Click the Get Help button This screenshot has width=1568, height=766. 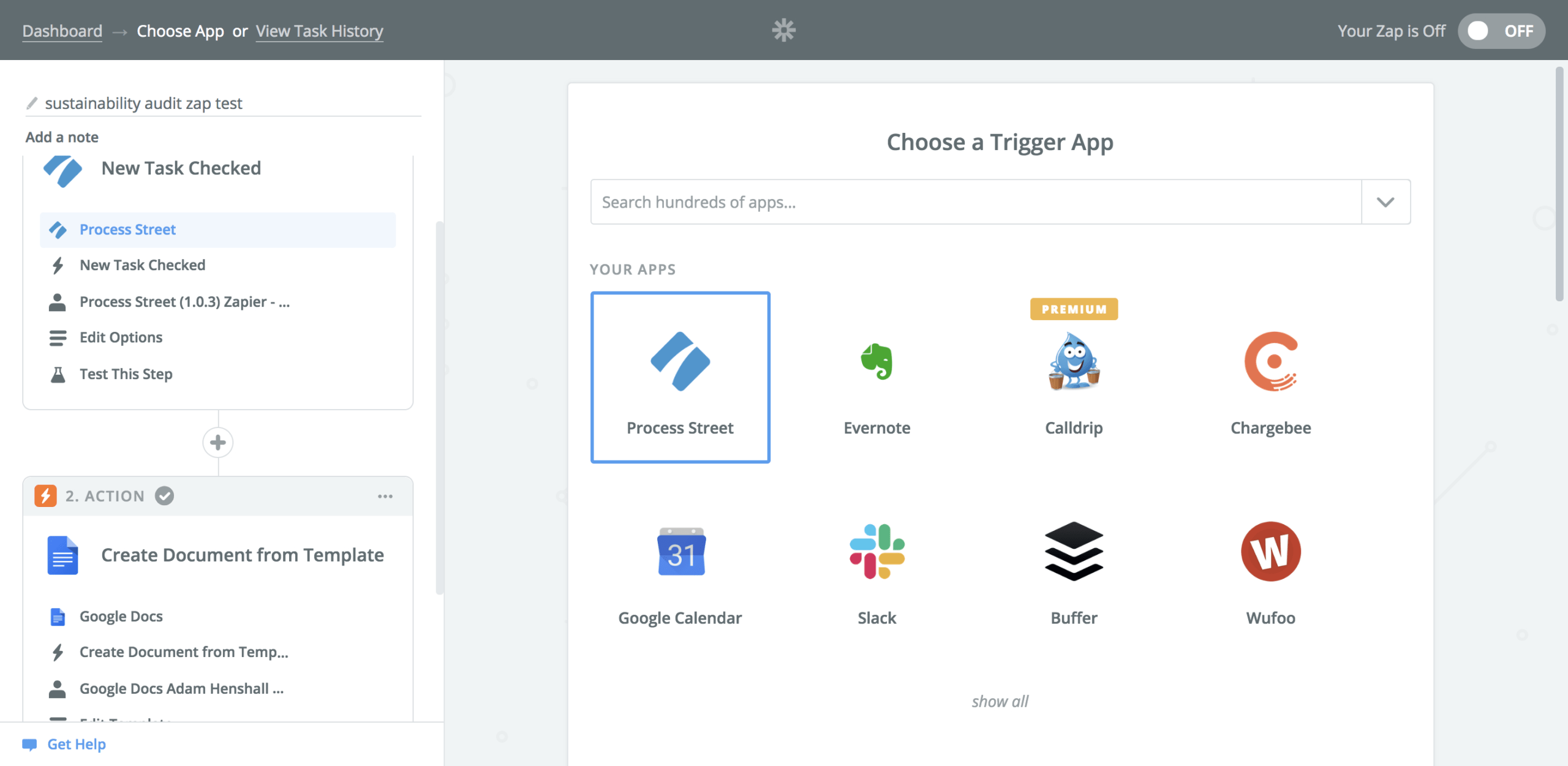pyautogui.click(x=77, y=743)
